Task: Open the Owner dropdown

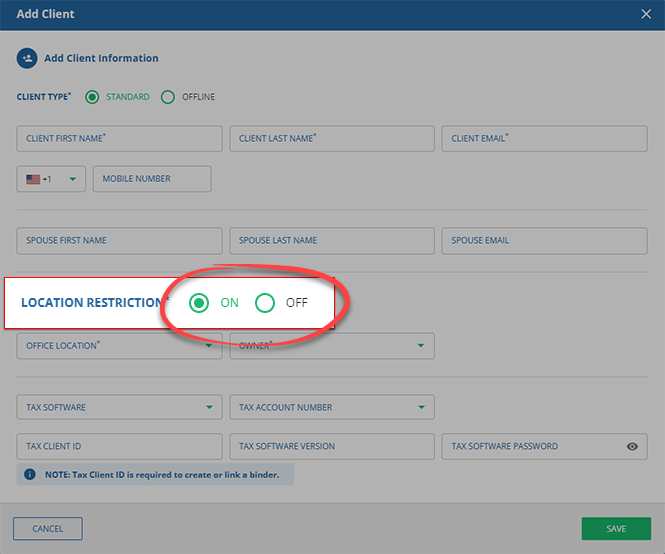Action: tap(421, 347)
